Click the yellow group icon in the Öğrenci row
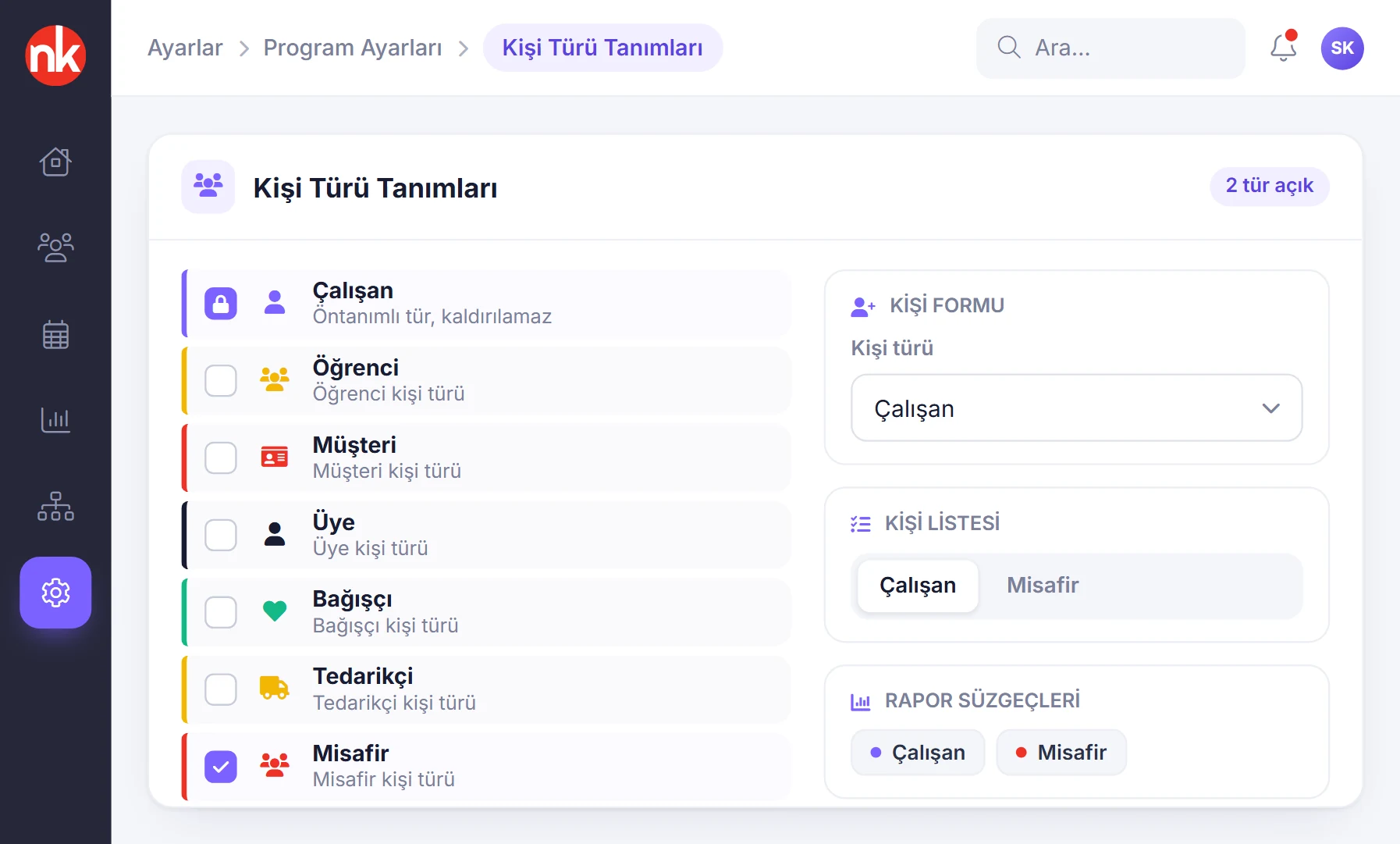 [275, 380]
